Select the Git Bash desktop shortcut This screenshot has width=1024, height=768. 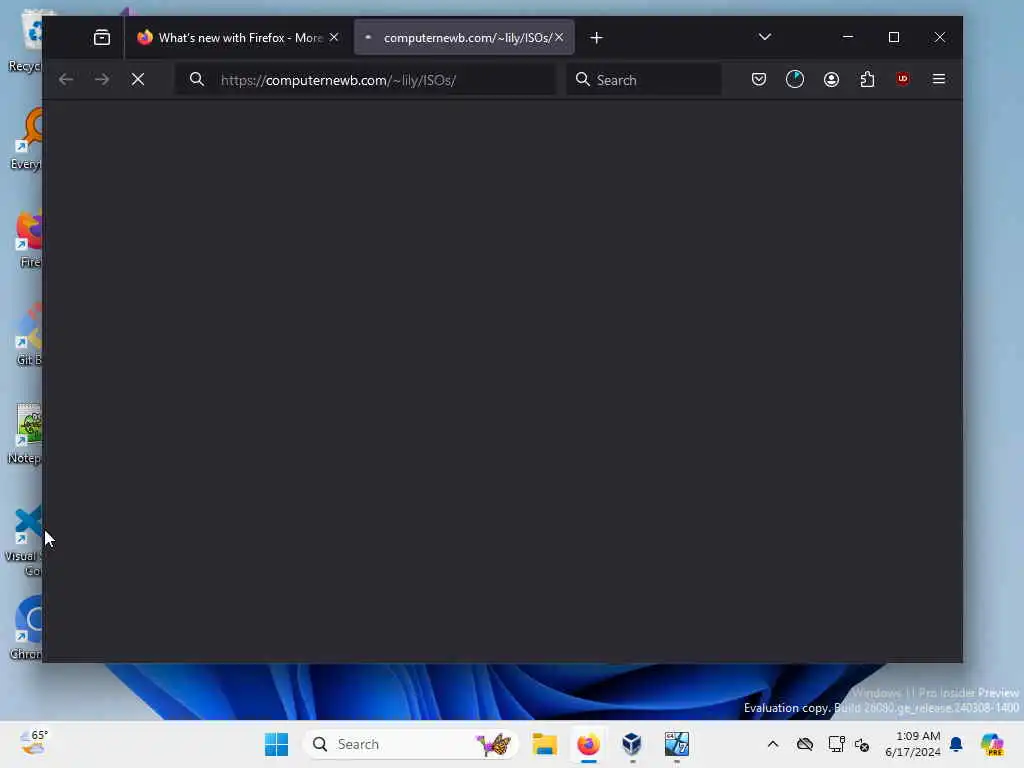[29, 335]
